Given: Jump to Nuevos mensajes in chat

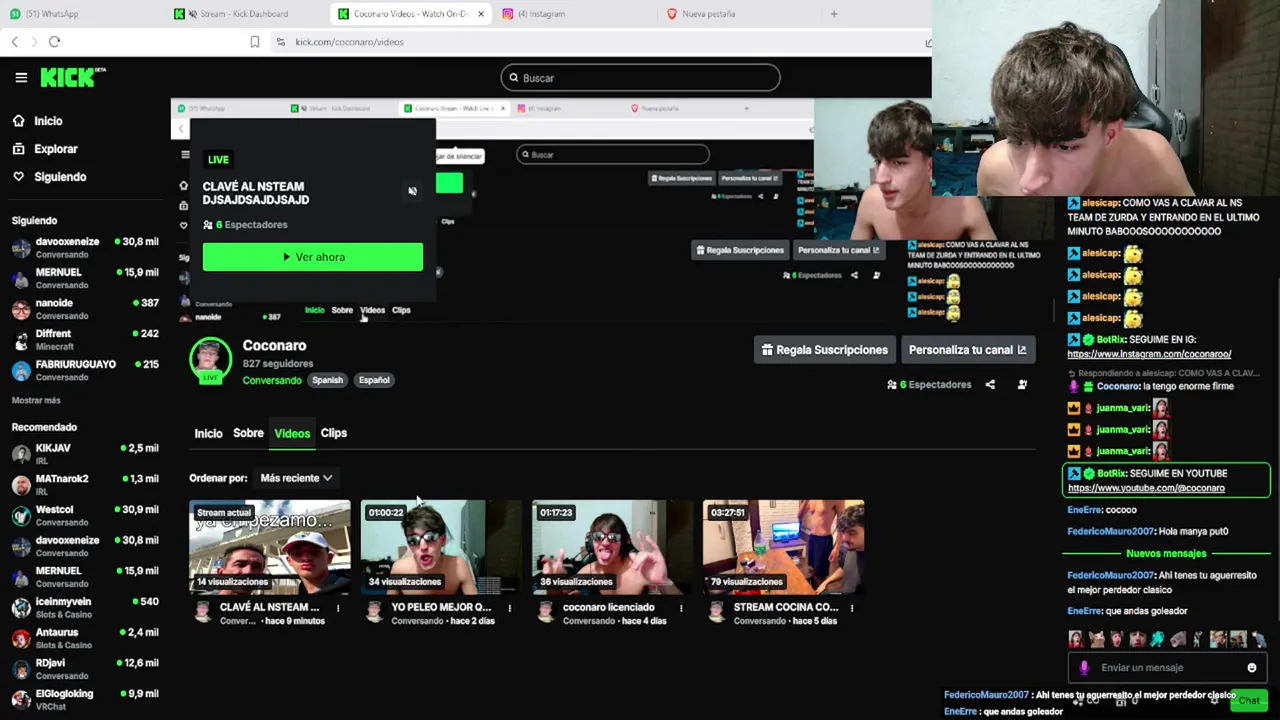Looking at the screenshot, I should click(1166, 553).
